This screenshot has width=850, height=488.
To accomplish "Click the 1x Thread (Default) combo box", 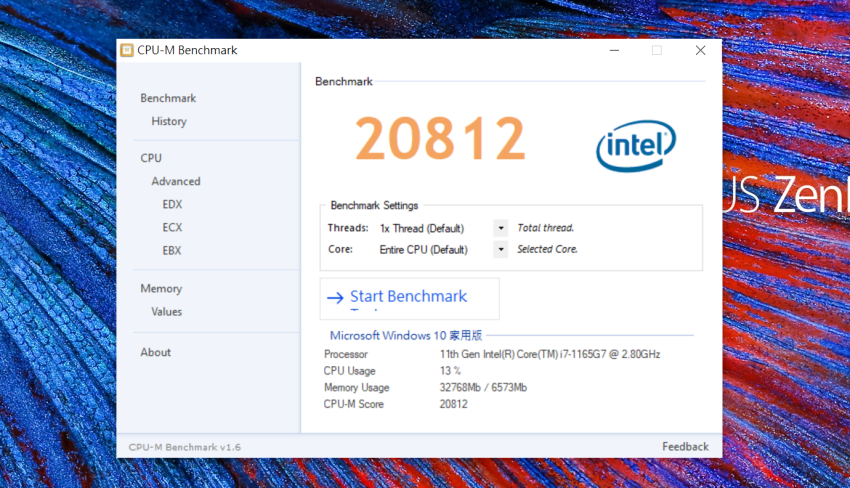I will click(443, 228).
